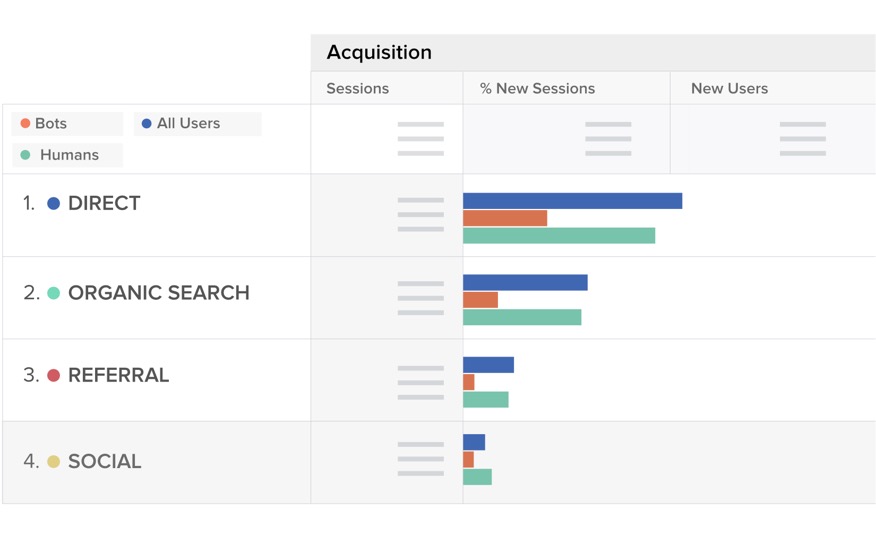Sort by the Sessions column header
The image size is (876, 536).
tap(357, 88)
